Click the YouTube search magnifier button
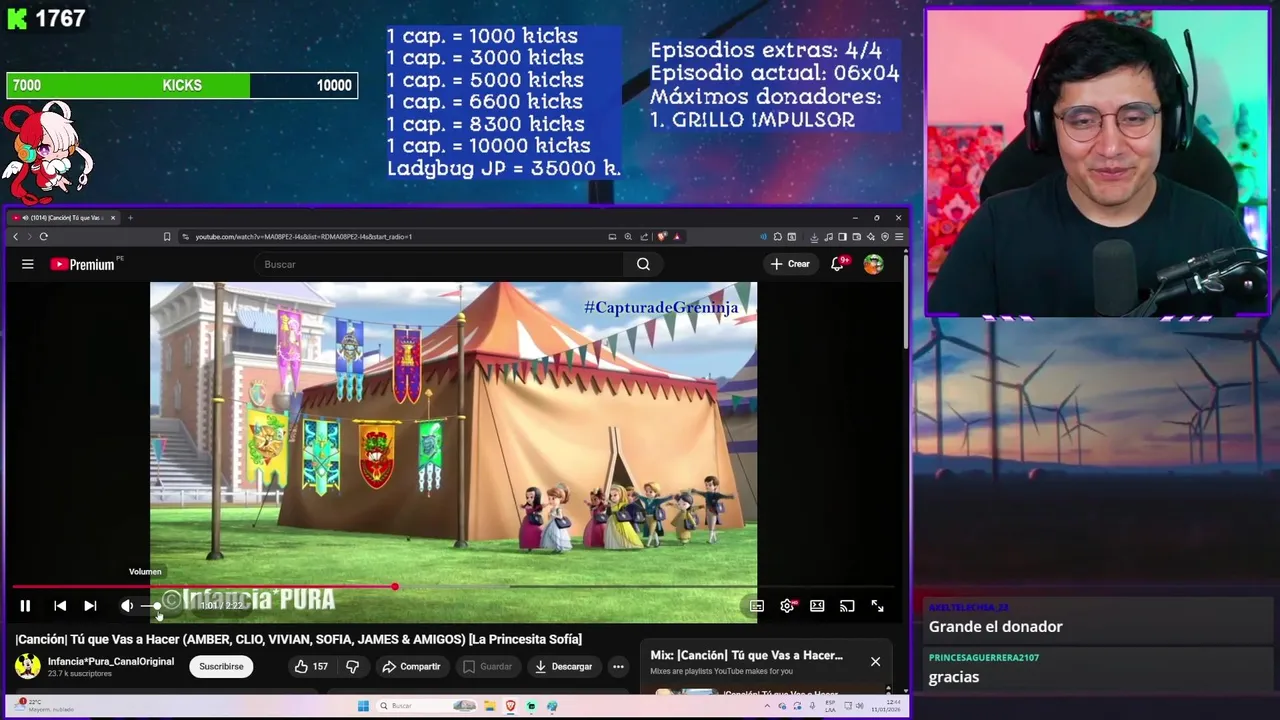This screenshot has width=1280, height=720. coord(643,264)
